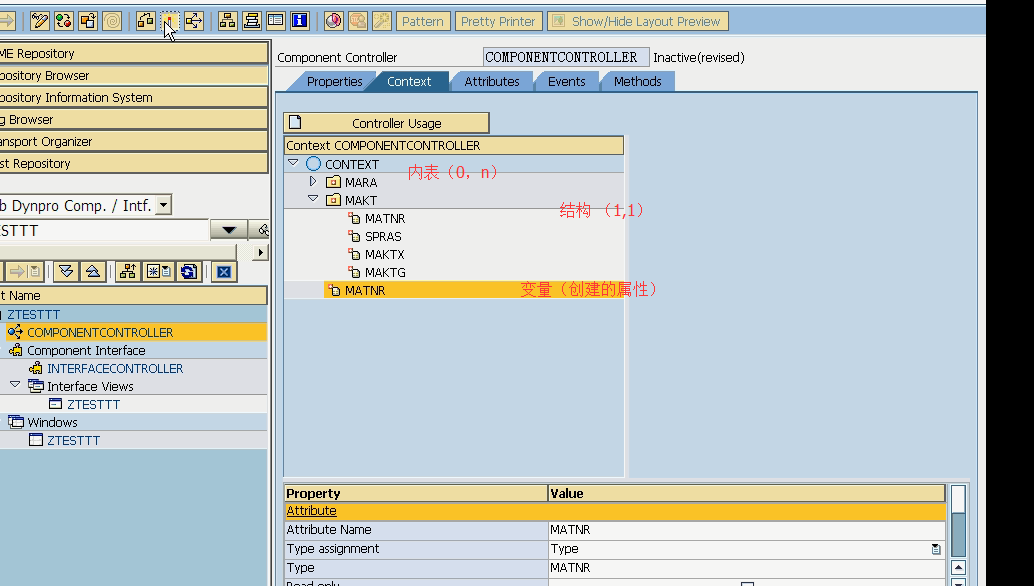Click the right scroll arrow under object name
Image resolution: width=1034 pixels, height=586 pixels.
260,252
